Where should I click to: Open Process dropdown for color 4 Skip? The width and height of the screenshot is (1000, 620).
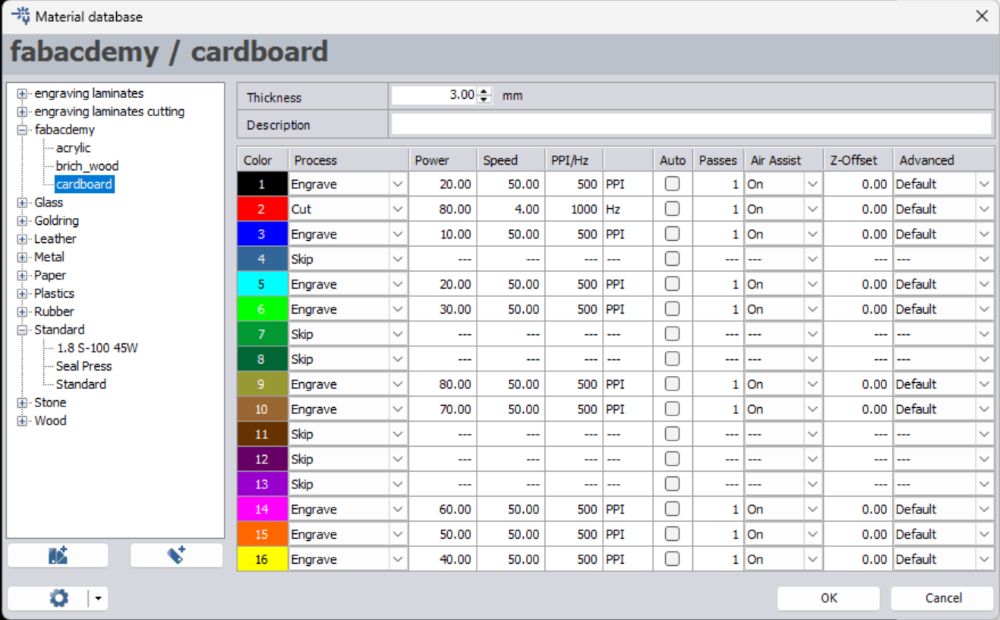click(x=397, y=259)
